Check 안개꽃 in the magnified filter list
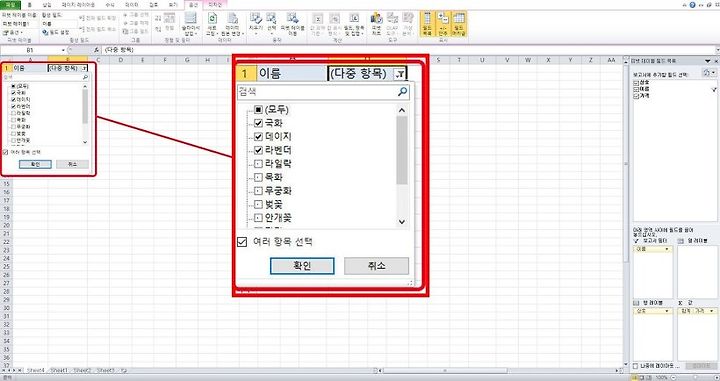The image size is (720, 381). coord(258,218)
